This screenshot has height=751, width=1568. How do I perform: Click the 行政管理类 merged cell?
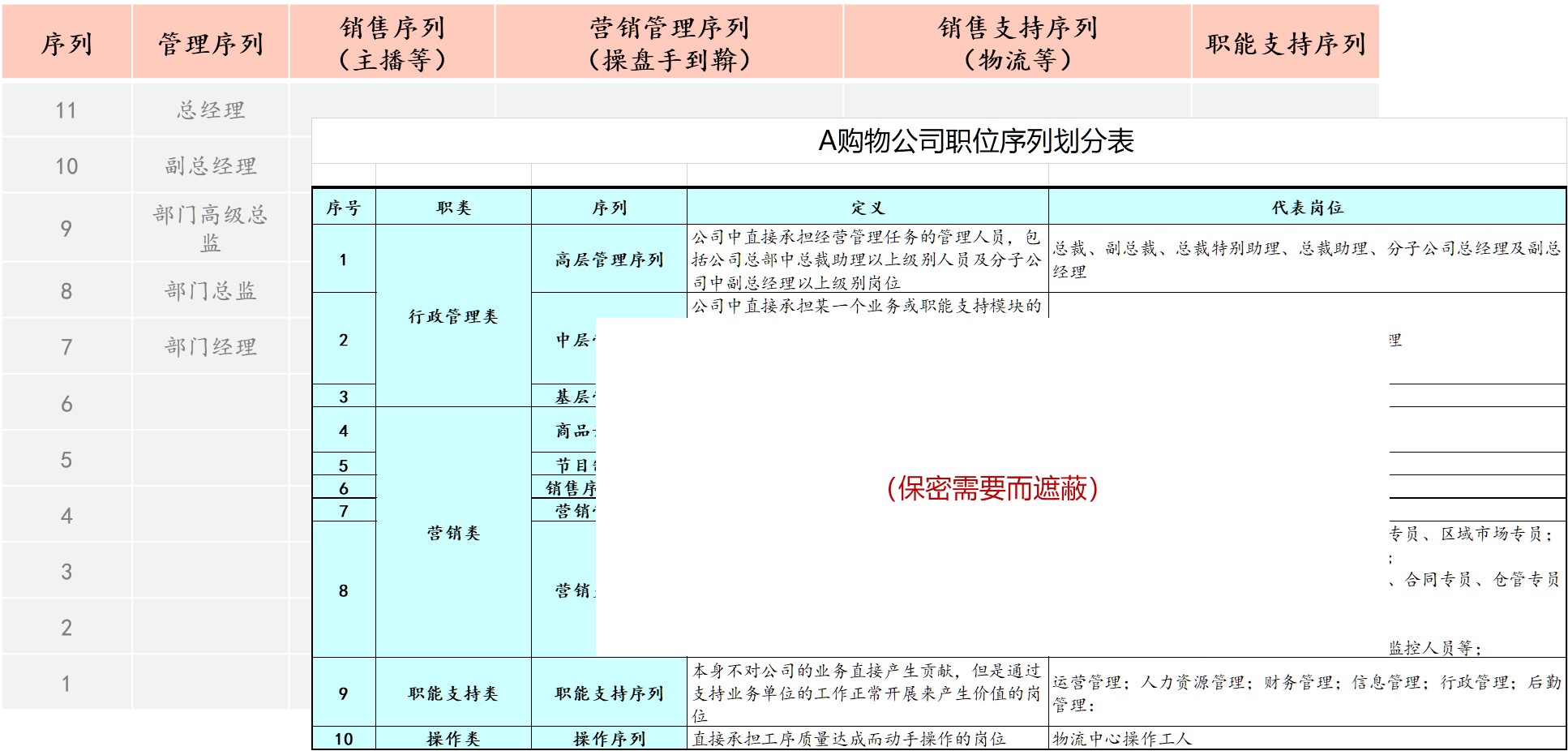452,318
